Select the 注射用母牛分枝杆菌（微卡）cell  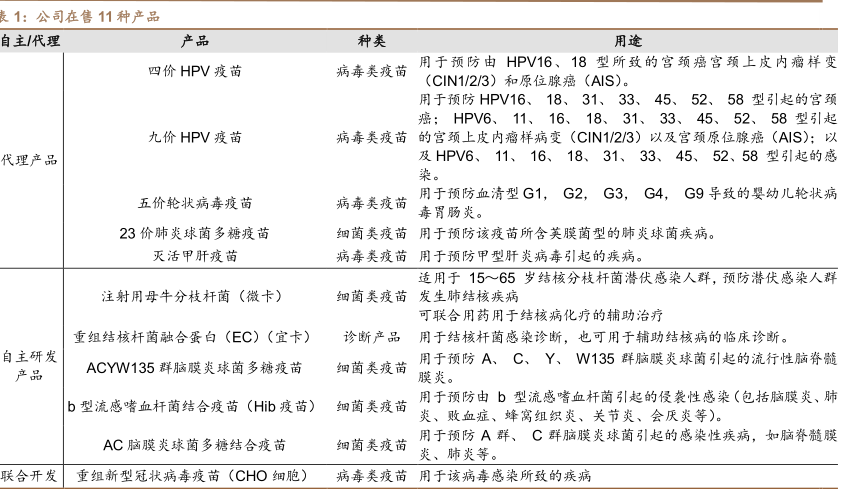(x=195, y=297)
